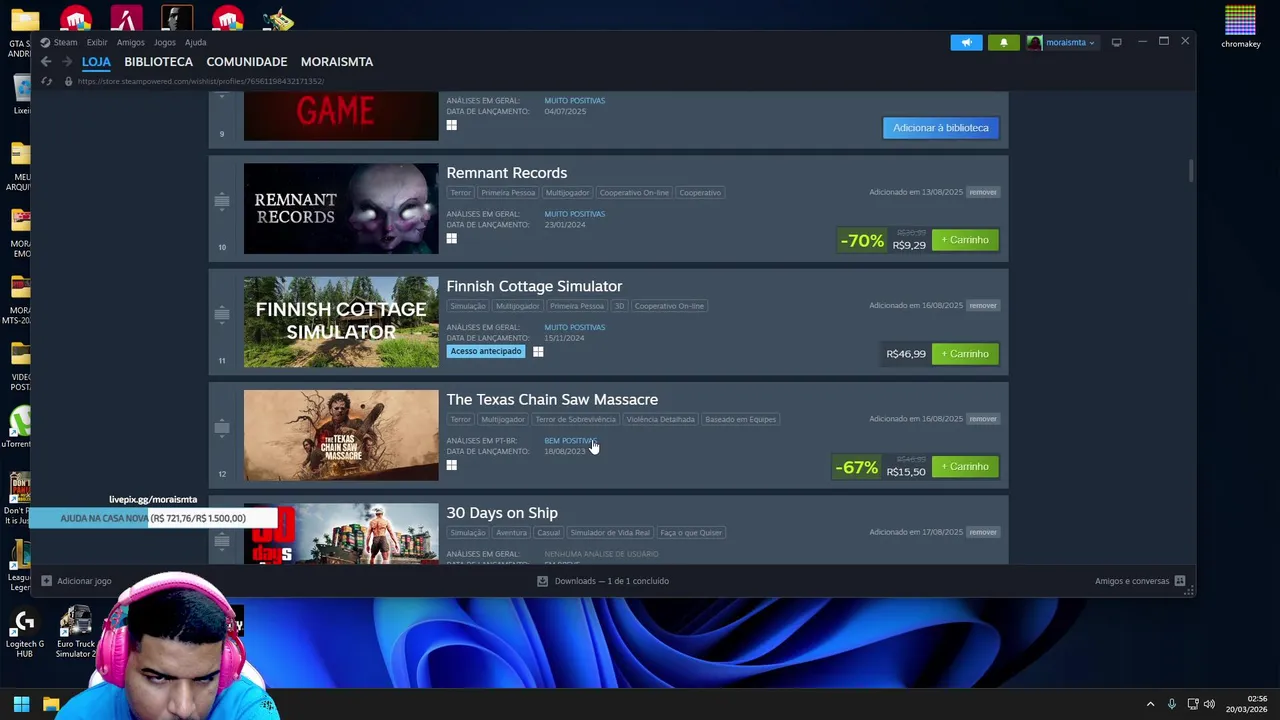Switch to the COMUNIDADE tab
Screen dimensions: 1280x720
point(247,62)
